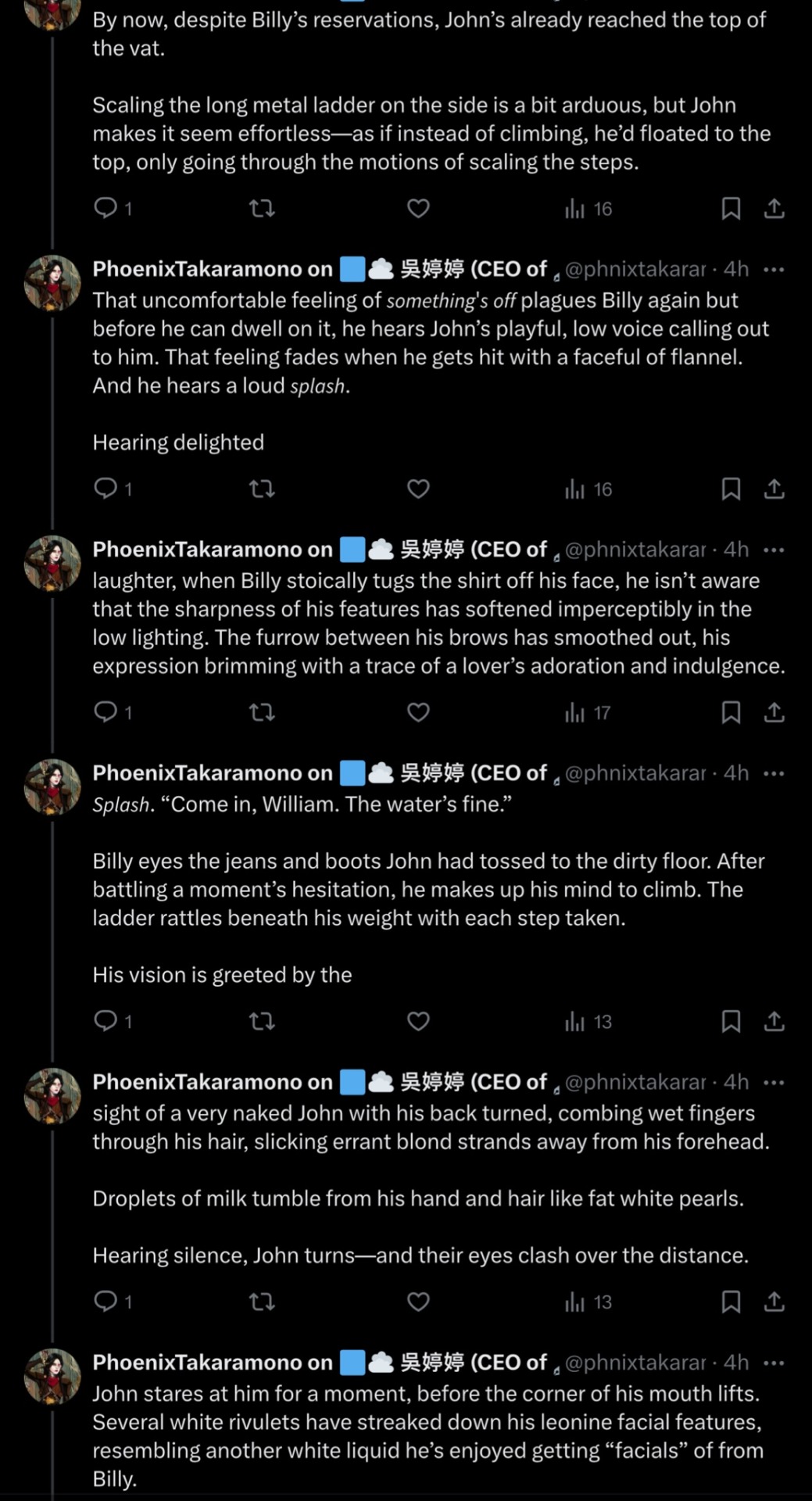Click the profile avatar beside the 'laughter, when Billy' tweet
This screenshot has width=812, height=1501.
pyautogui.click(x=52, y=563)
